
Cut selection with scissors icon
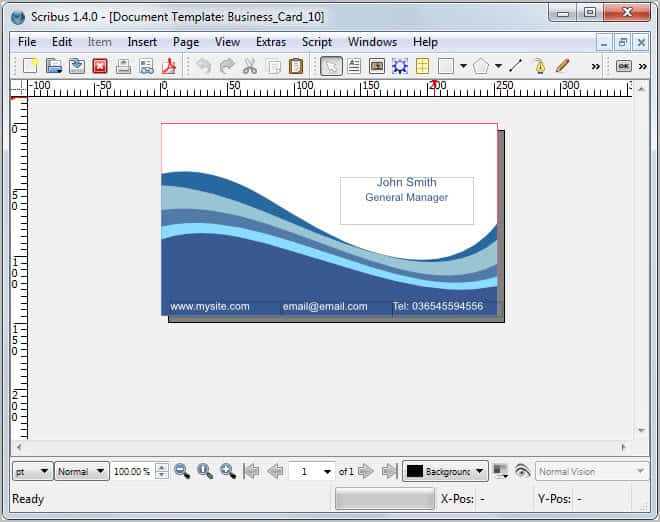click(250, 66)
